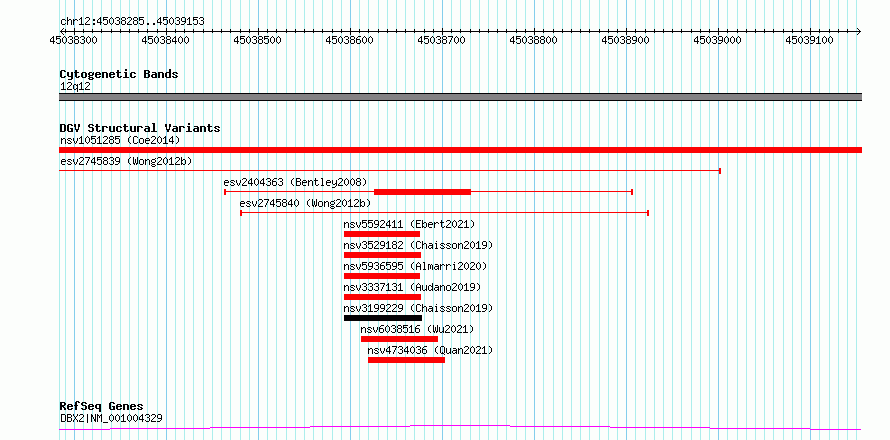
Task: Select the red bar under nsv6038516
Action: 400,339
